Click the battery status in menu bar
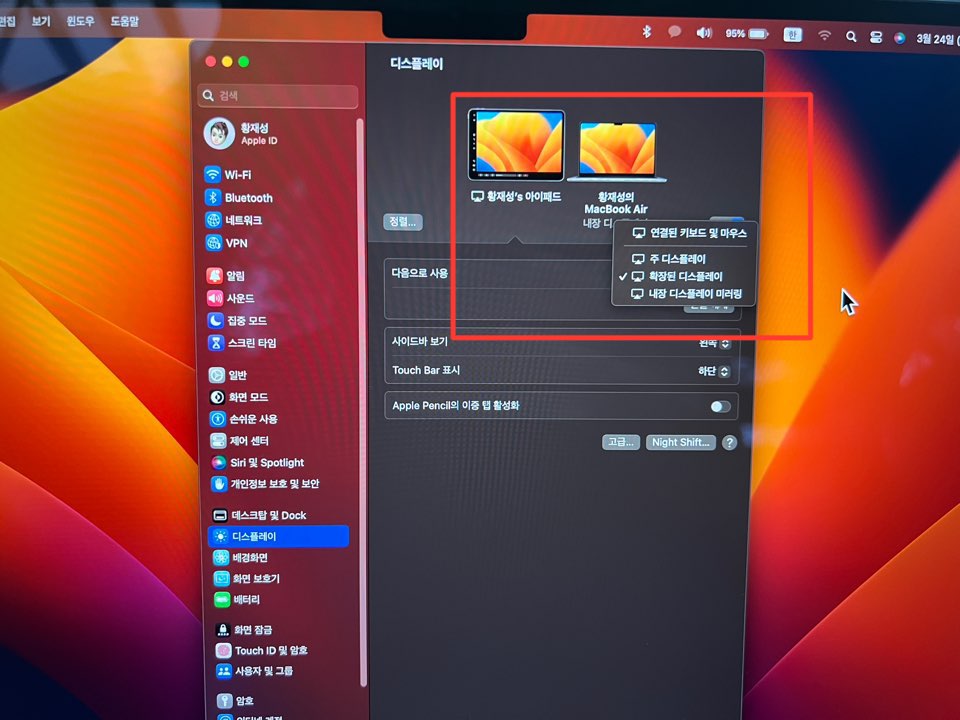 click(746, 34)
